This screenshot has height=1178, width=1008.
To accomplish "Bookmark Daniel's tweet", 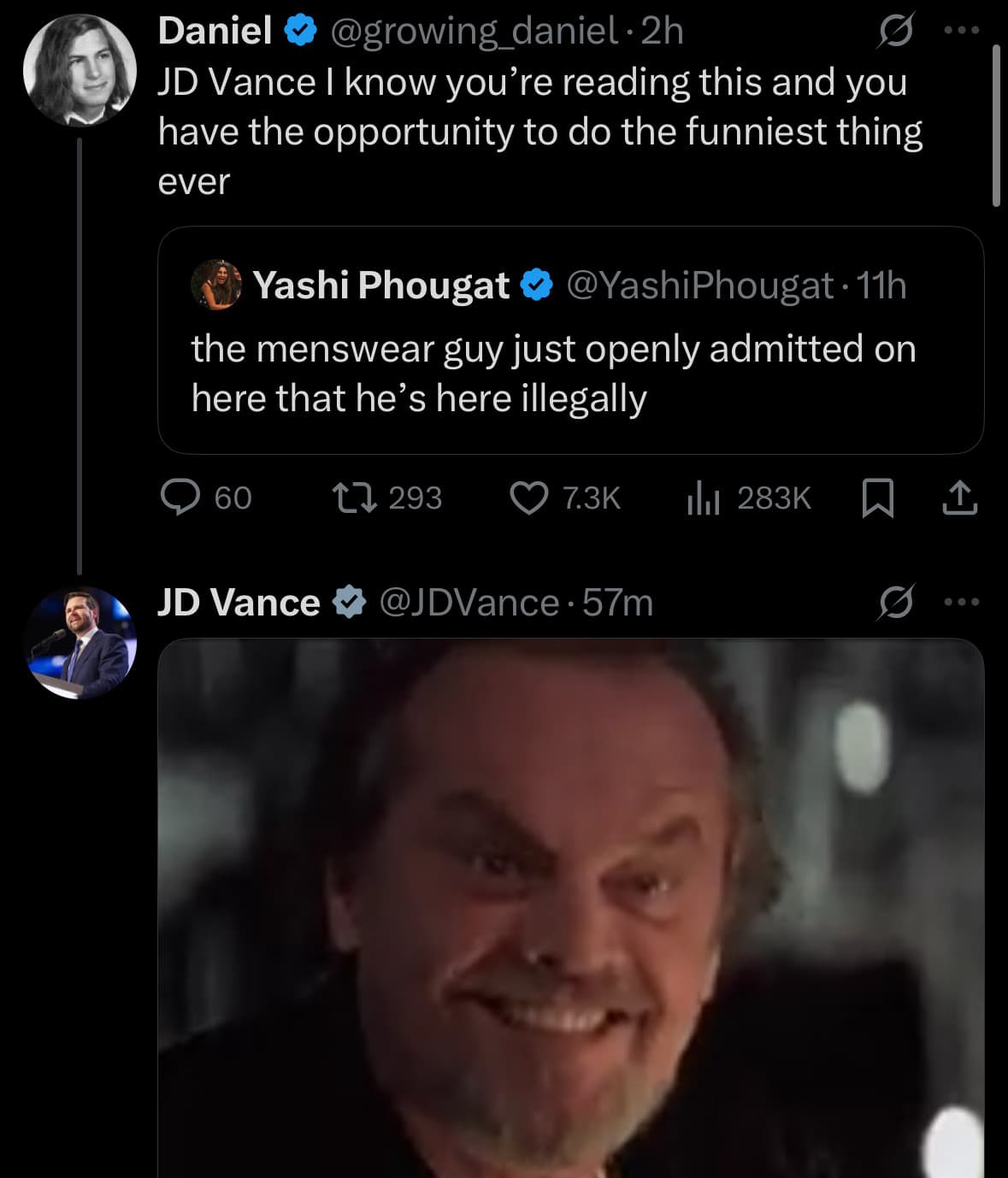I will (877, 498).
